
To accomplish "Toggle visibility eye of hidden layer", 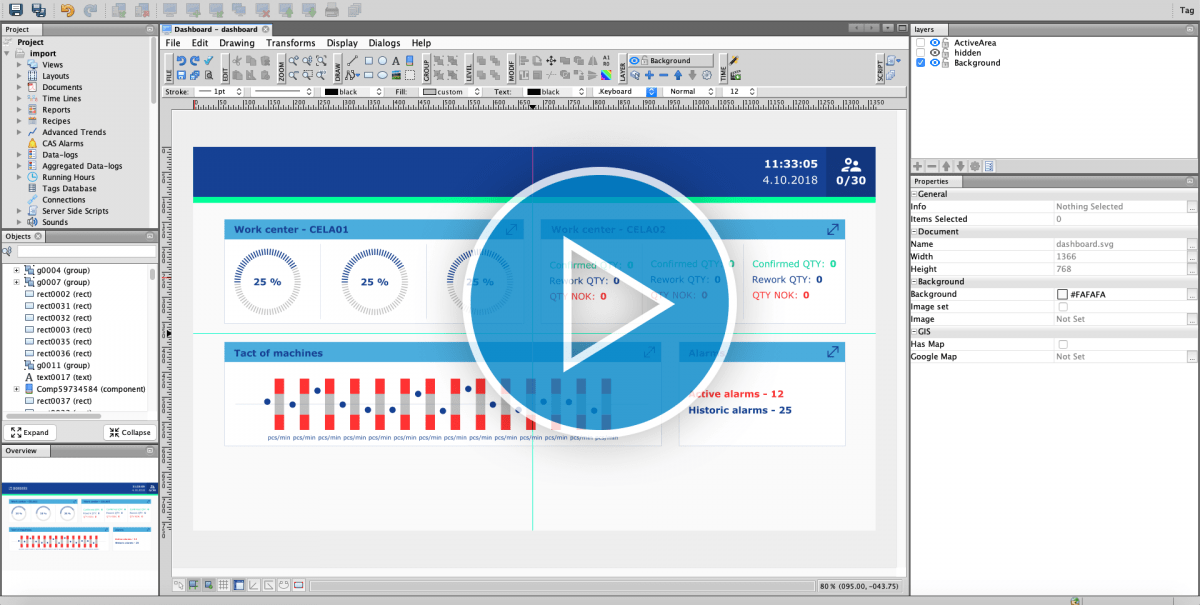I will [934, 53].
